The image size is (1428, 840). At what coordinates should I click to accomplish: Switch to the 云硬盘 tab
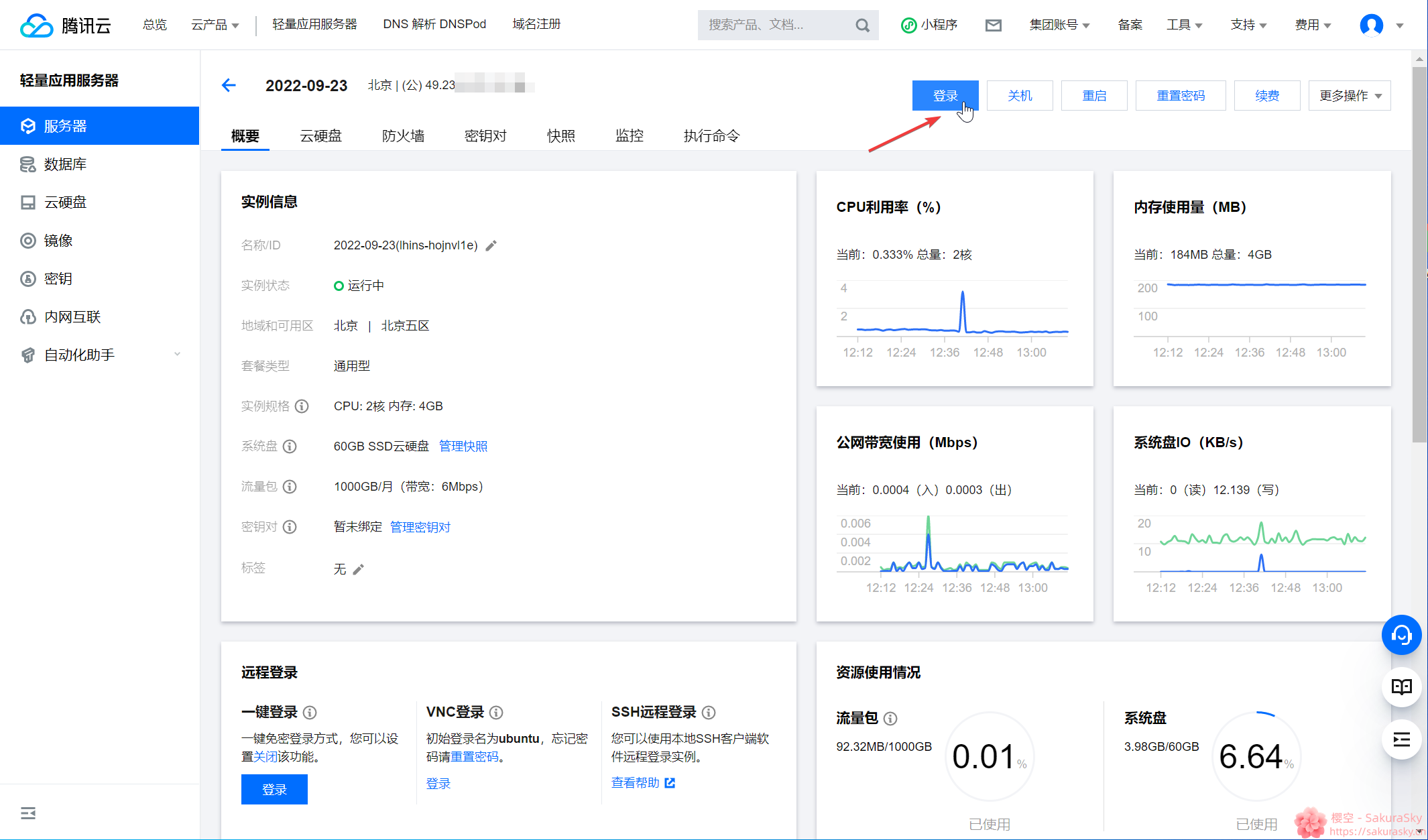point(320,136)
